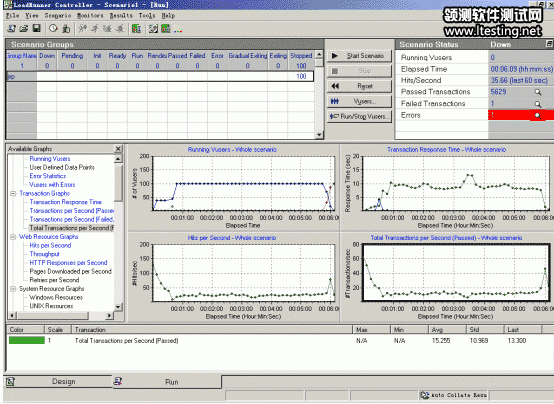Collapse the System Resource Graphs tree node
The width and height of the screenshot is (554, 404).
pyautogui.click(x=13, y=289)
